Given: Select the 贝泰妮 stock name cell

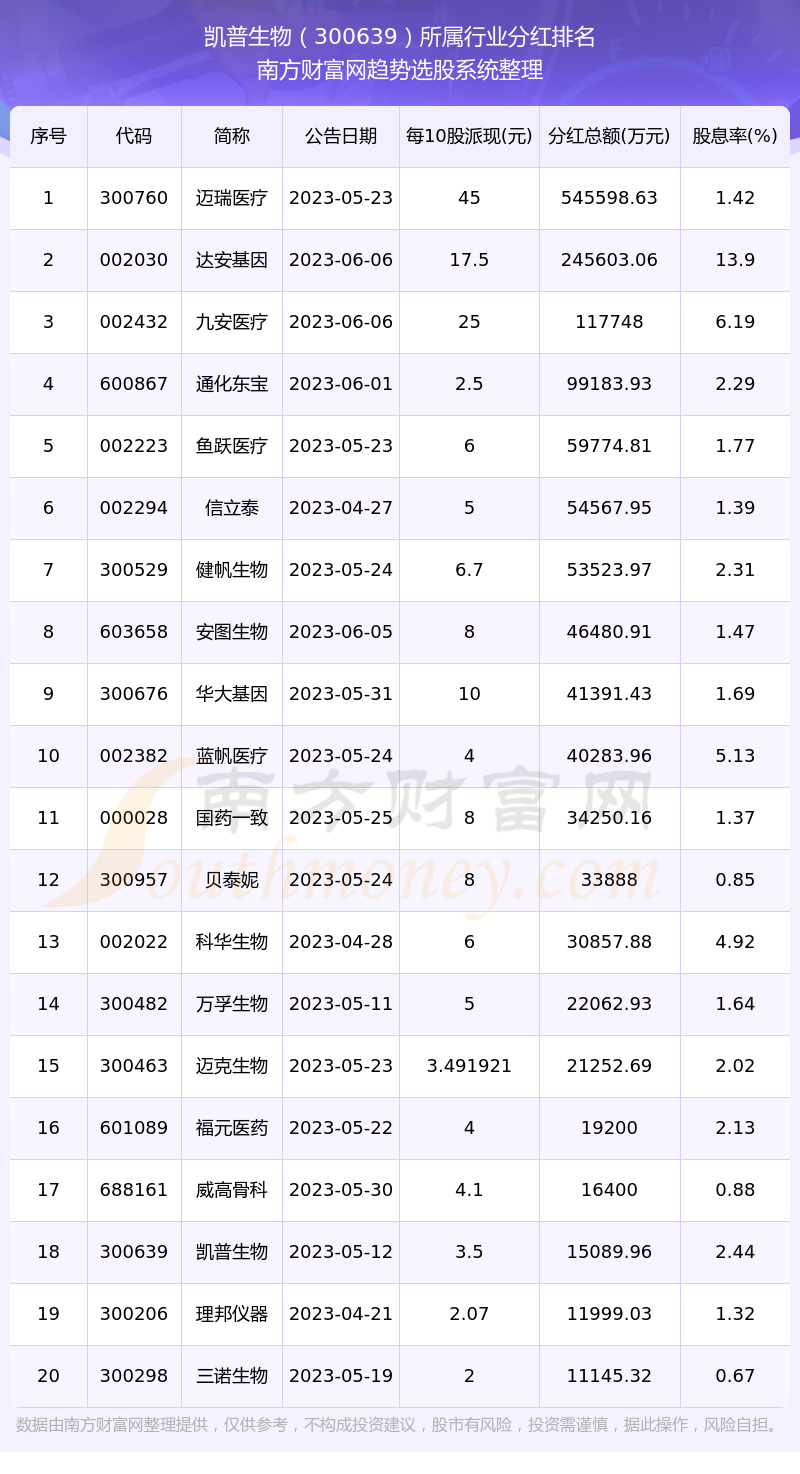Looking at the screenshot, I should point(232,880).
